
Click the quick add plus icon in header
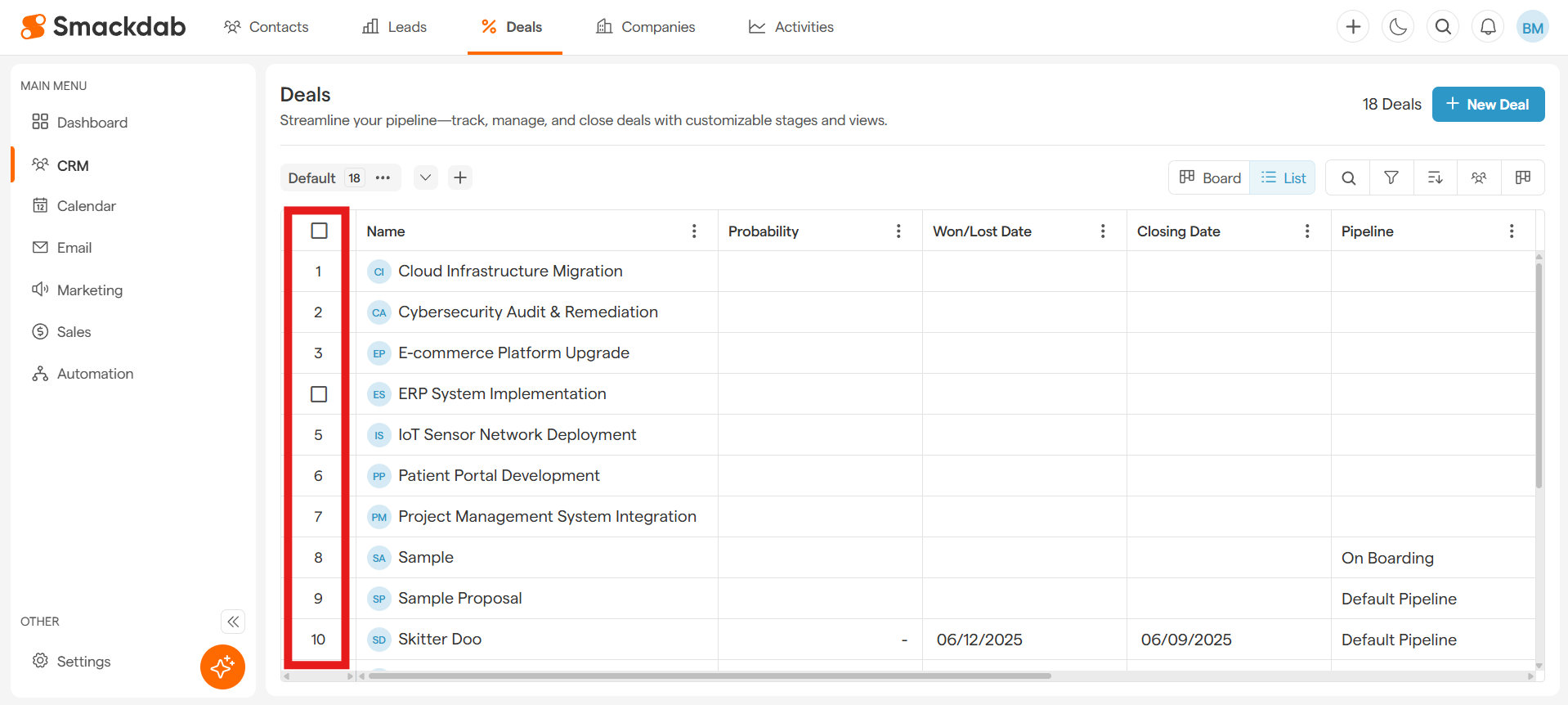pos(1353,27)
